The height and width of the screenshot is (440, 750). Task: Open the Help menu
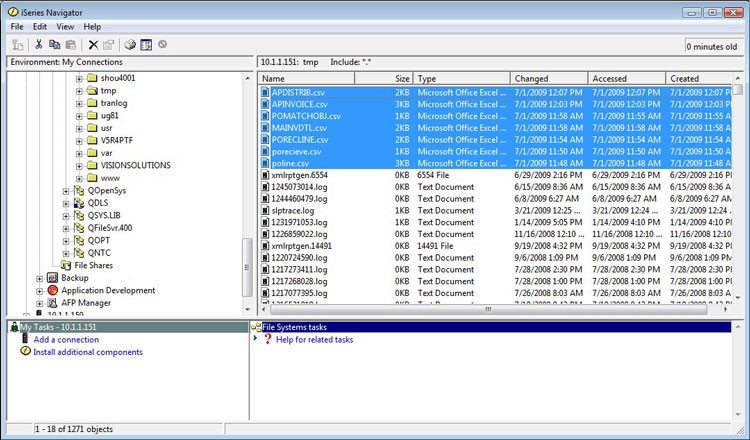pos(92,27)
